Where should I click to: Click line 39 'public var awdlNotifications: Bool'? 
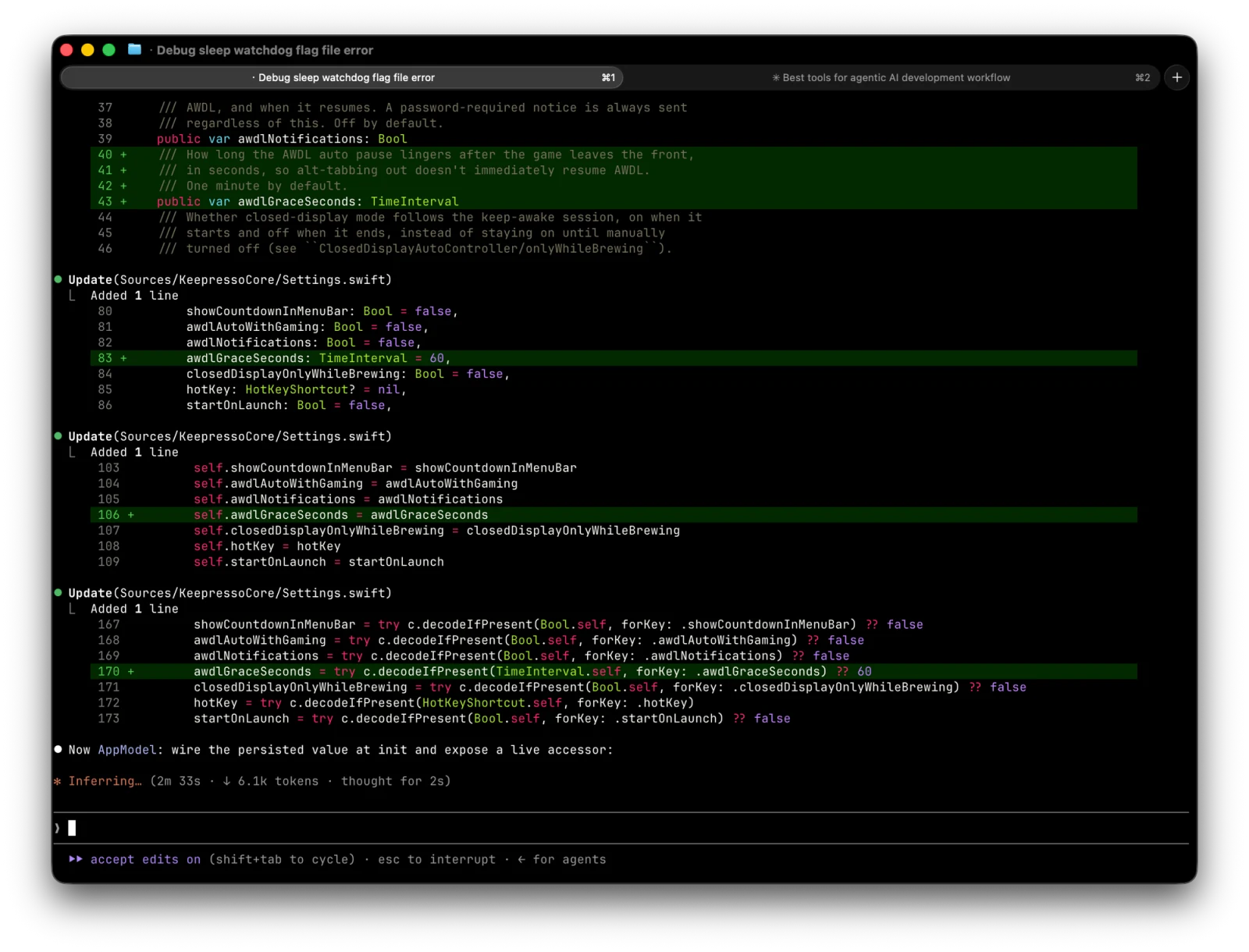pyautogui.click(x=282, y=139)
